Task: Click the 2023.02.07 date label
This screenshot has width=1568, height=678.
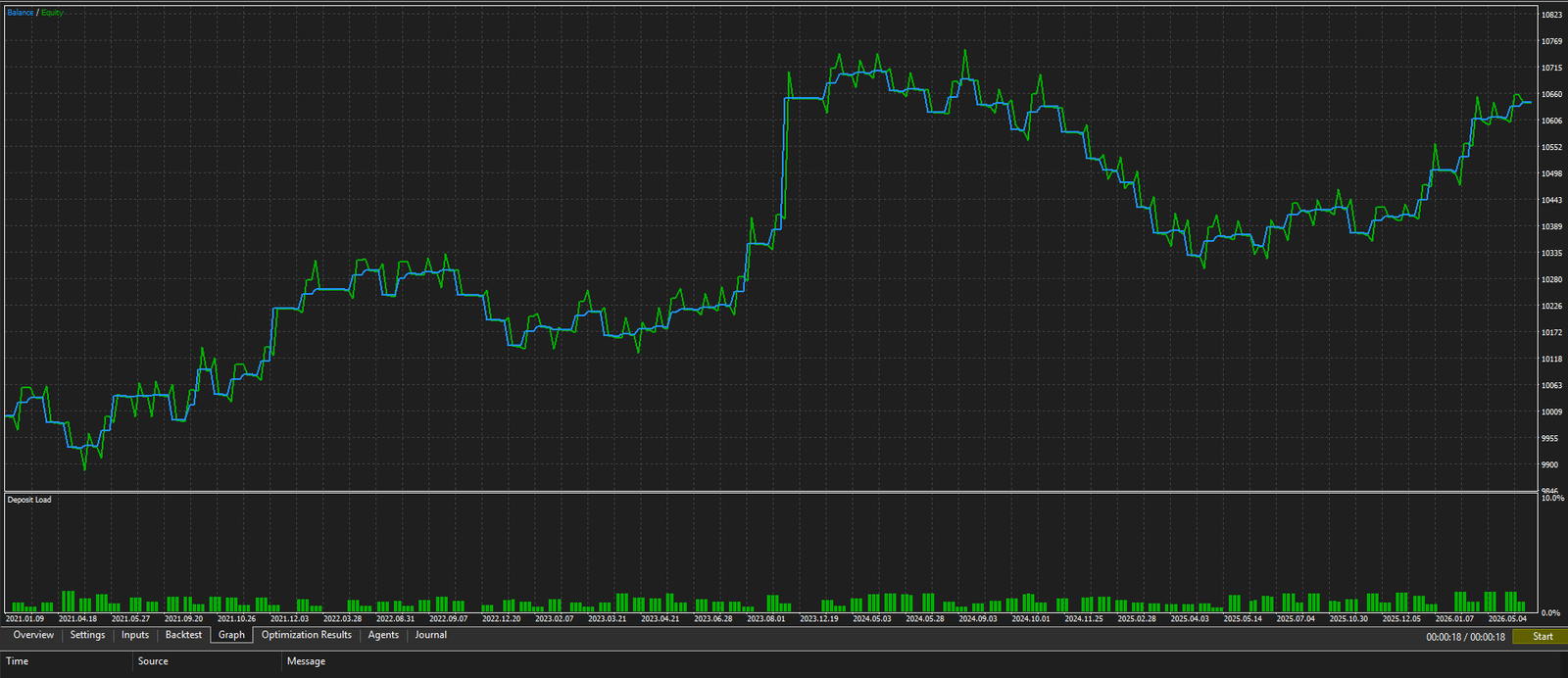Action: [x=555, y=618]
